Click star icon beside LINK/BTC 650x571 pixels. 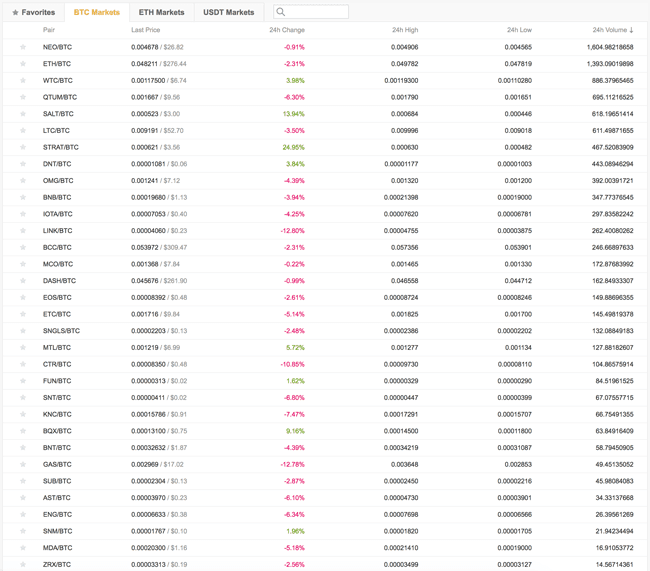23,231
